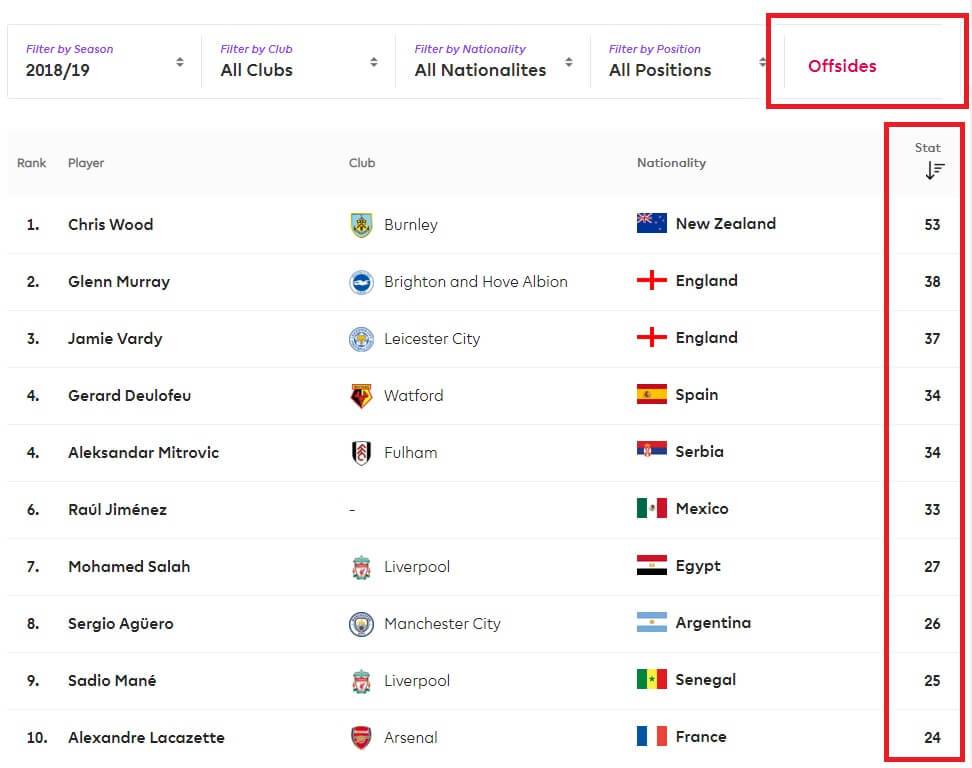Expand the Filter by Position dropdown
The width and height of the screenshot is (972, 768).
687,61
